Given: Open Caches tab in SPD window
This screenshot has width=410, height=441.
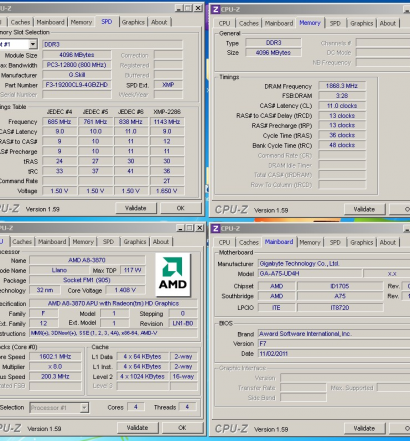Looking at the screenshot, I should (20, 22).
